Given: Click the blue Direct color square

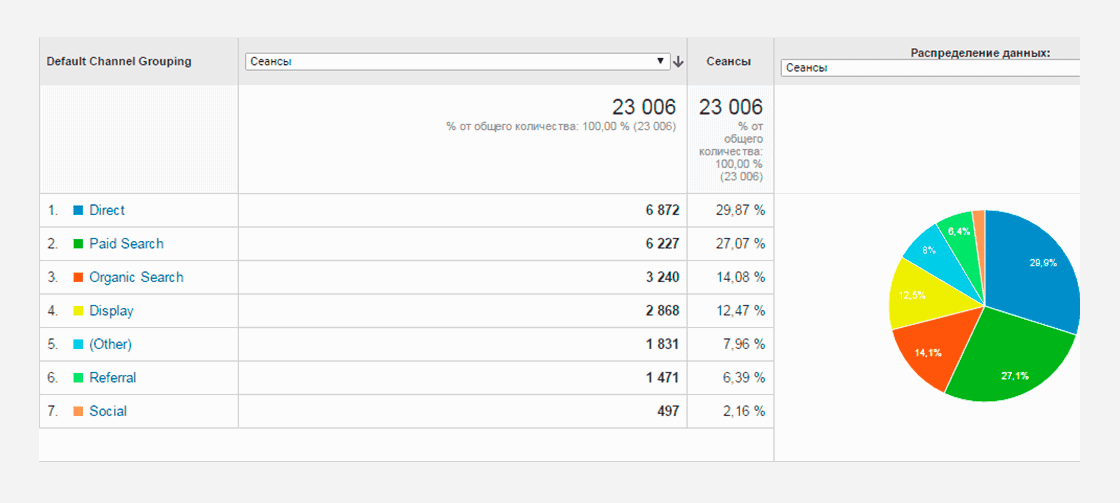Looking at the screenshot, I should click(x=79, y=211).
